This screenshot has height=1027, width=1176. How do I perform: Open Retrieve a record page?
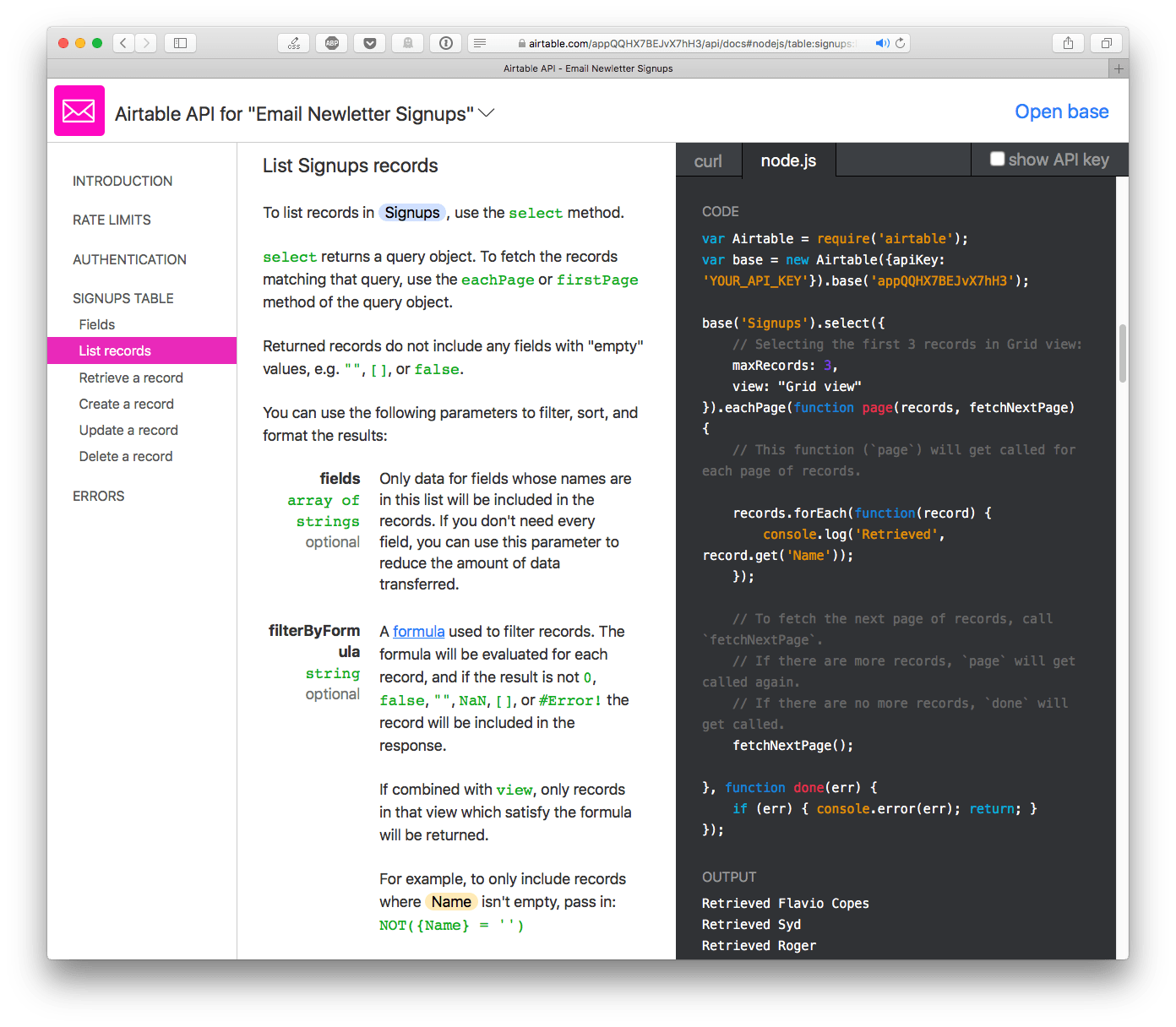(131, 378)
